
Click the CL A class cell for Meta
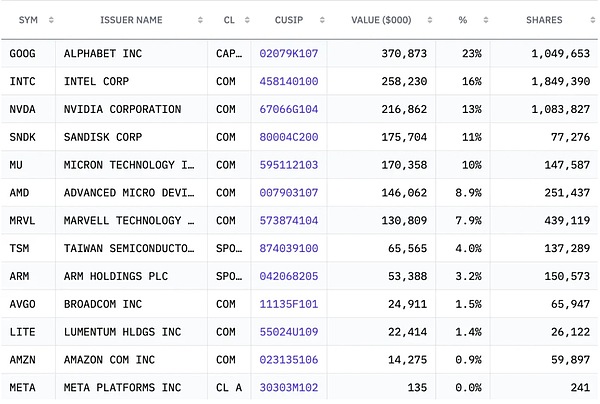(229, 388)
